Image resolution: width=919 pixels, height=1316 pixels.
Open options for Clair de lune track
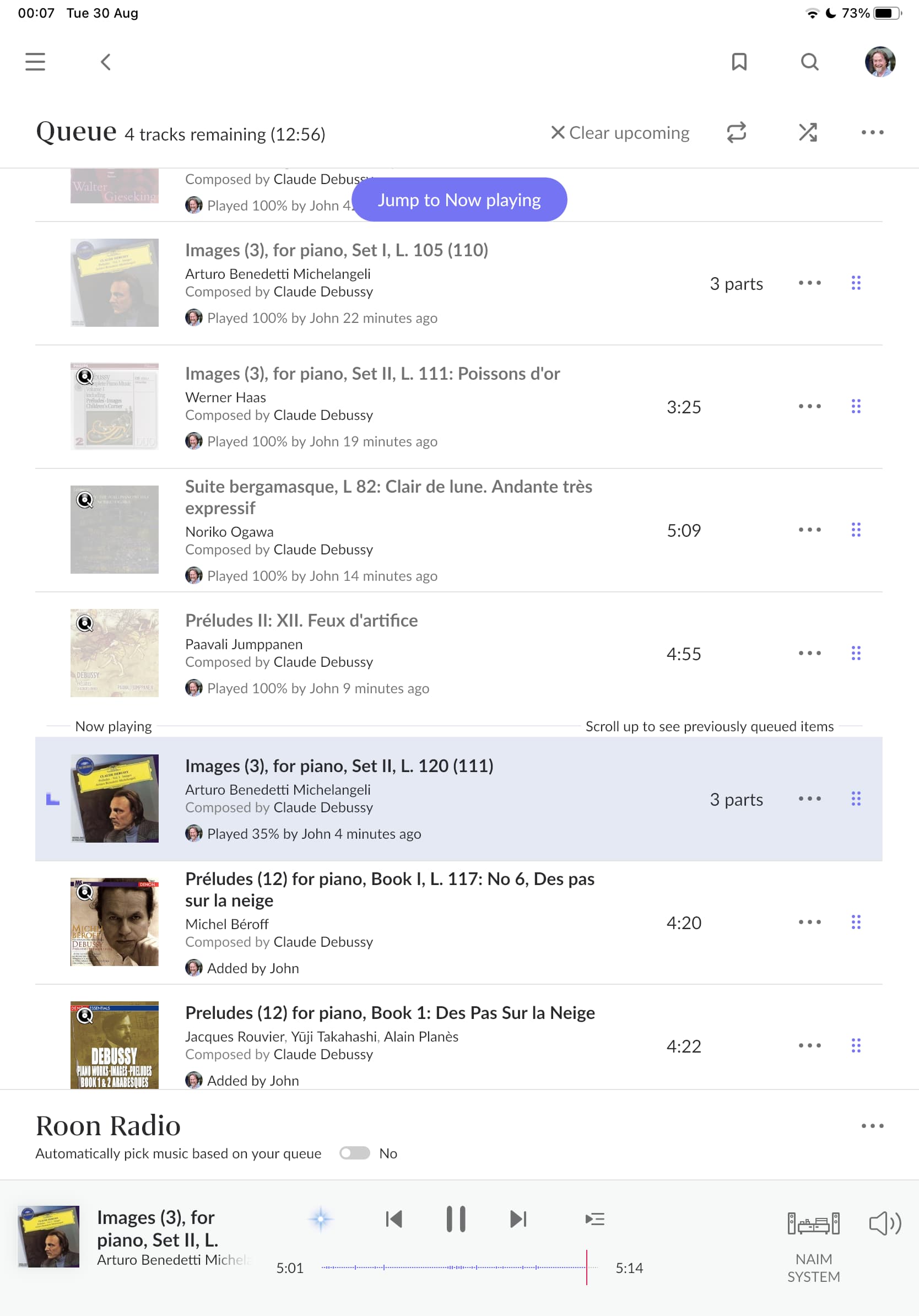pos(809,530)
